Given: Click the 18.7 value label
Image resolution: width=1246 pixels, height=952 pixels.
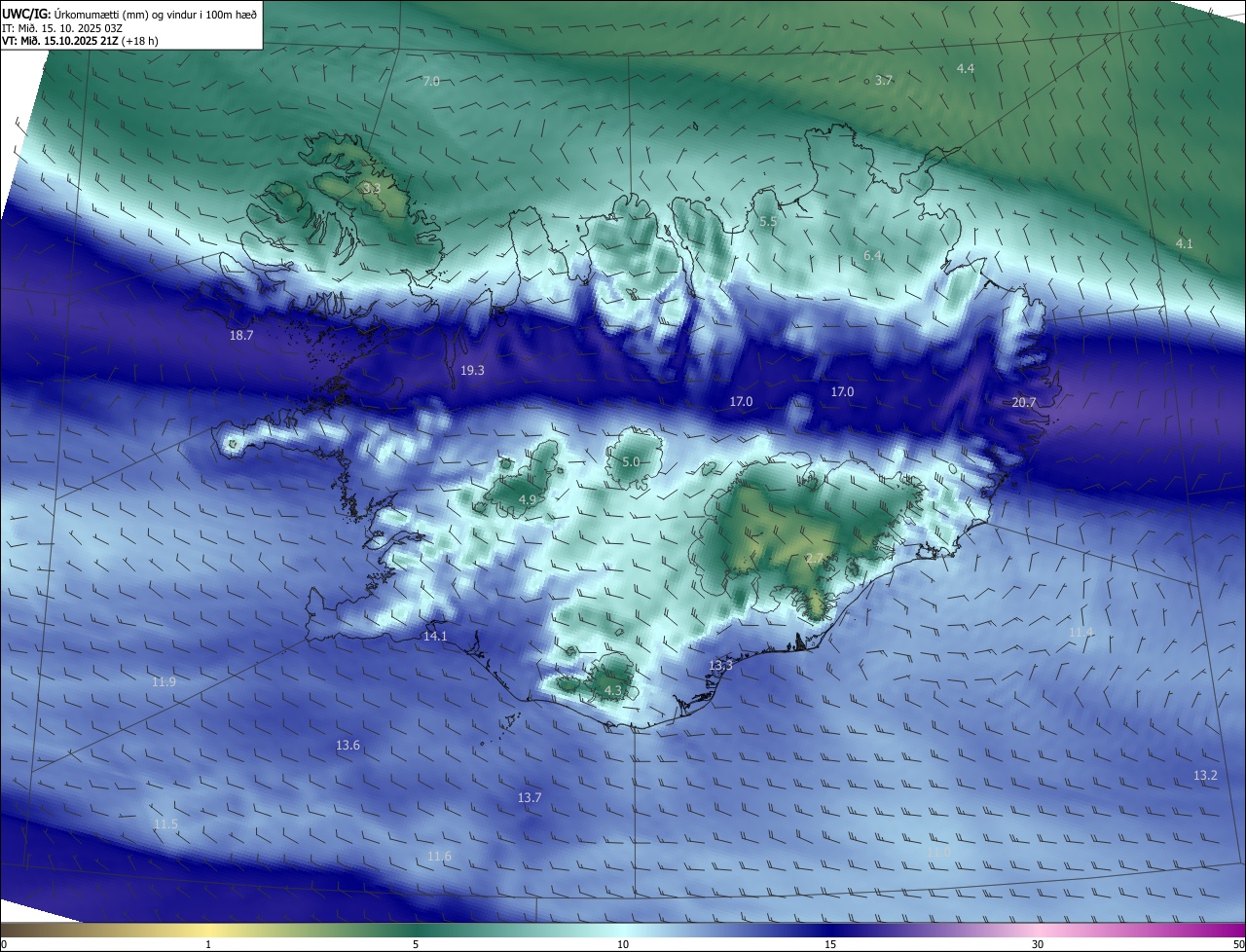Looking at the screenshot, I should click(241, 335).
